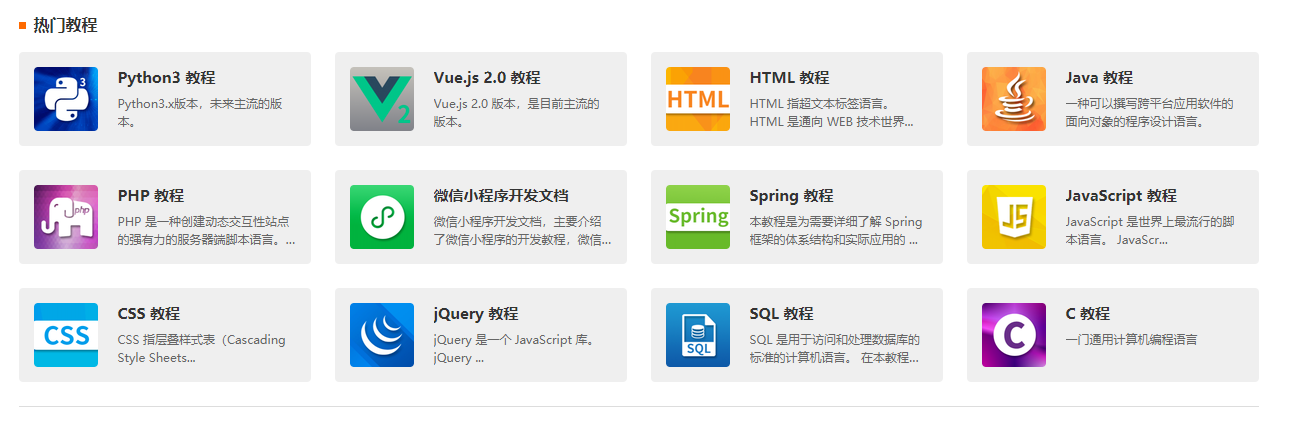1310x428 pixels.
Task: Click description '本教程是为需要详细了解 Spring'
Action: [x=836, y=222]
